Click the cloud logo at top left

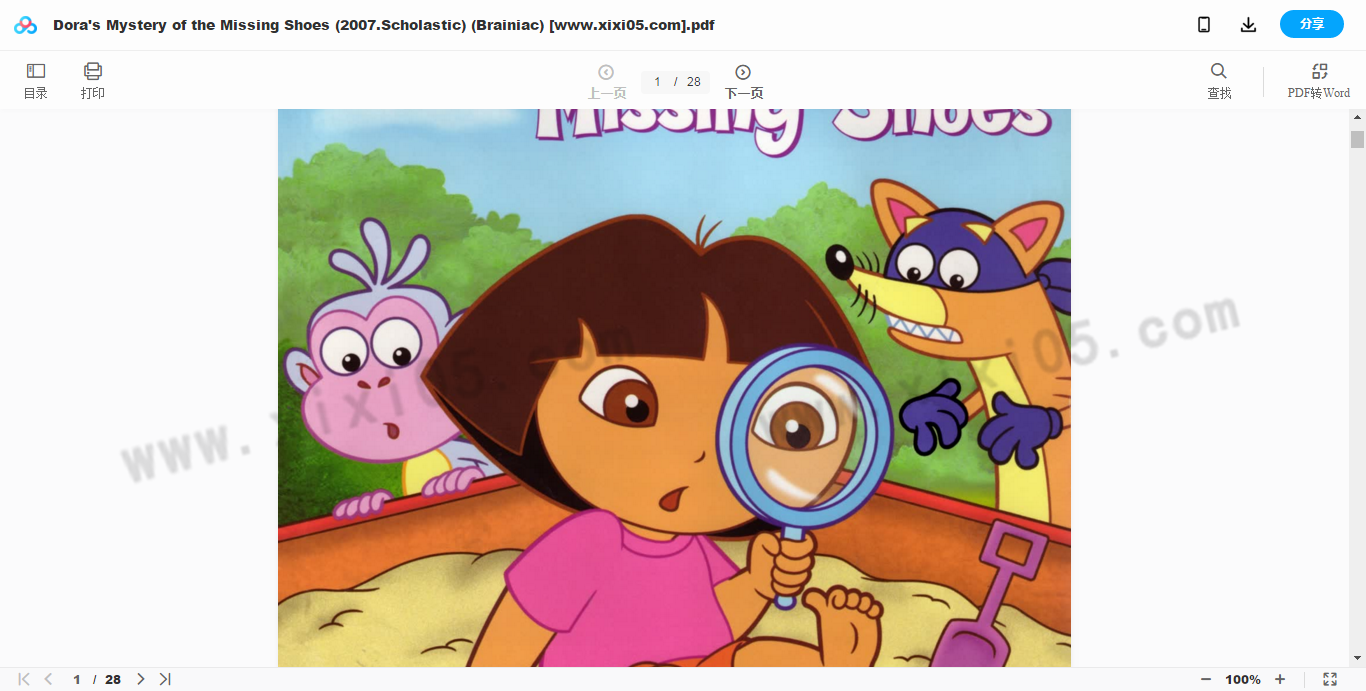[x=25, y=25]
